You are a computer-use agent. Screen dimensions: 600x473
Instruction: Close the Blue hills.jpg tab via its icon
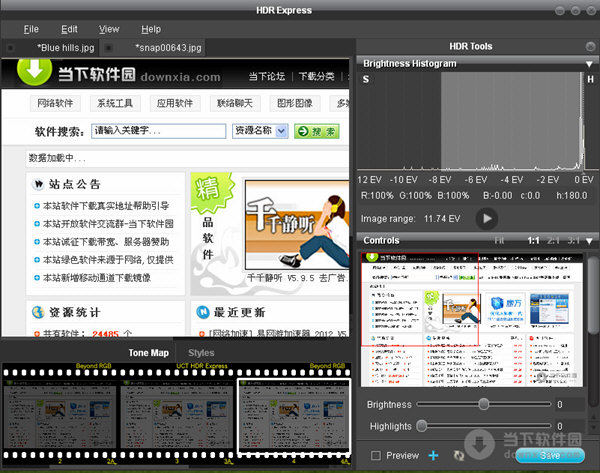click(10, 48)
